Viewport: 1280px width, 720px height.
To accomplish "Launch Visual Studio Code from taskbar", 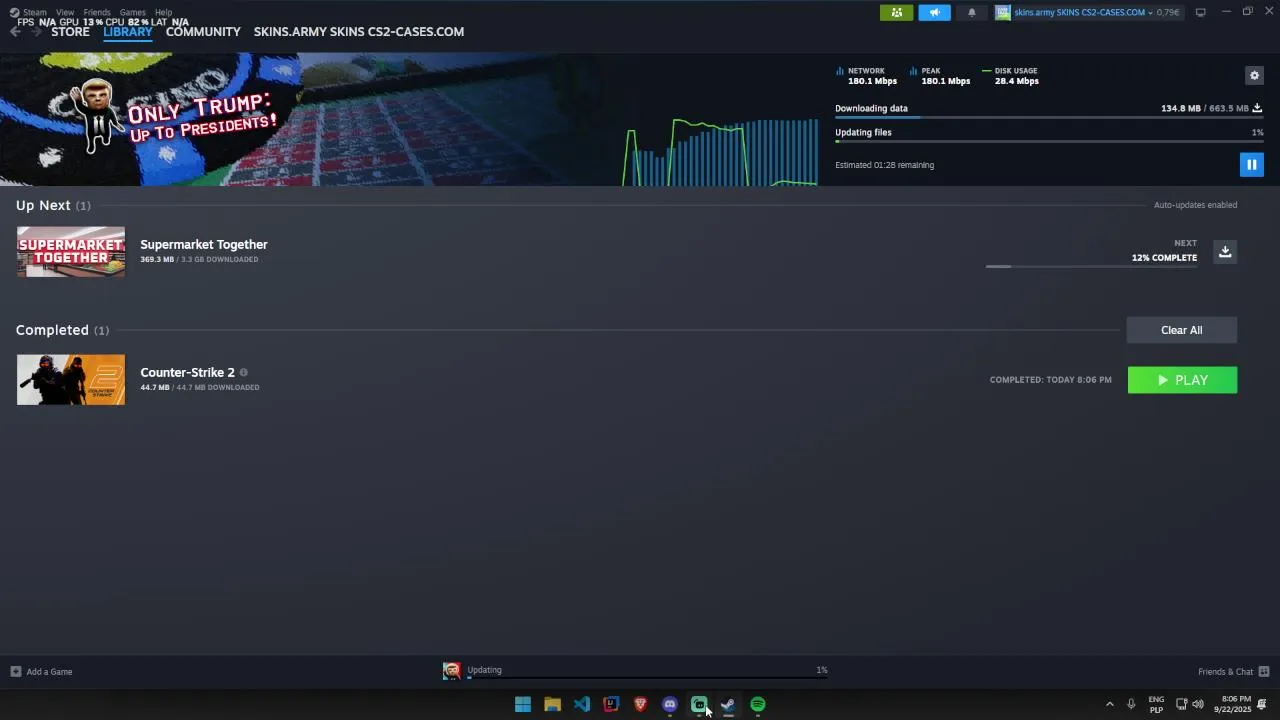I will (581, 704).
